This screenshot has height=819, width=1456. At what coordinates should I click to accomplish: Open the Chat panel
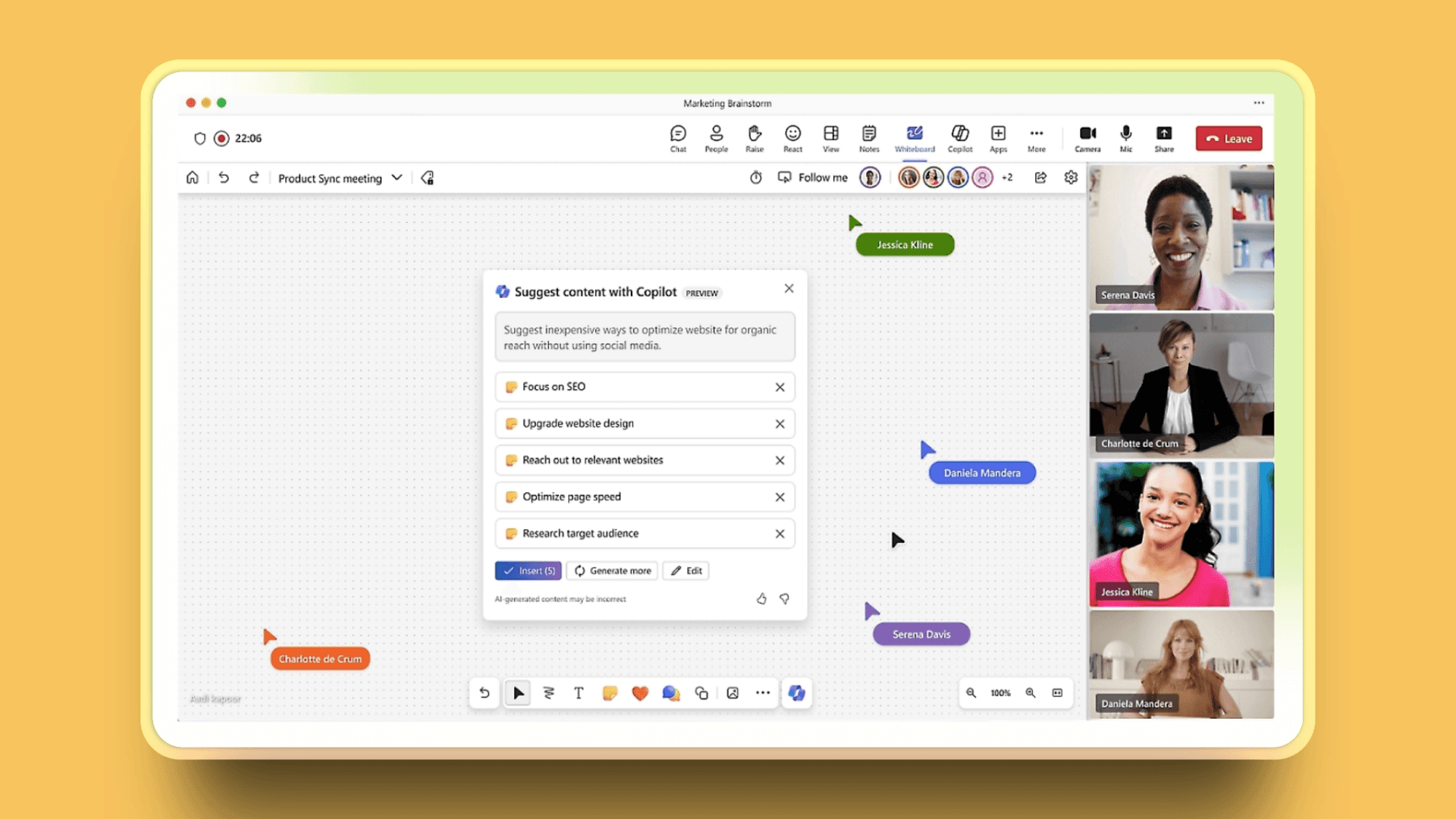click(678, 139)
